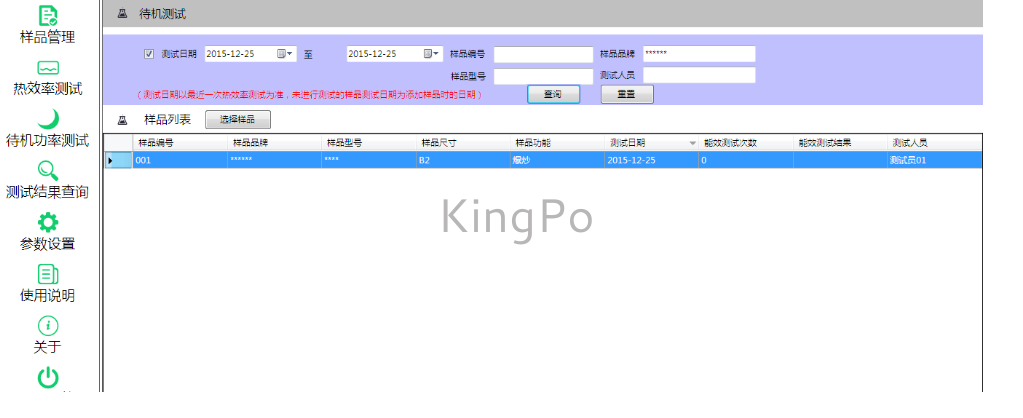Click the power exit icon

click(48, 378)
